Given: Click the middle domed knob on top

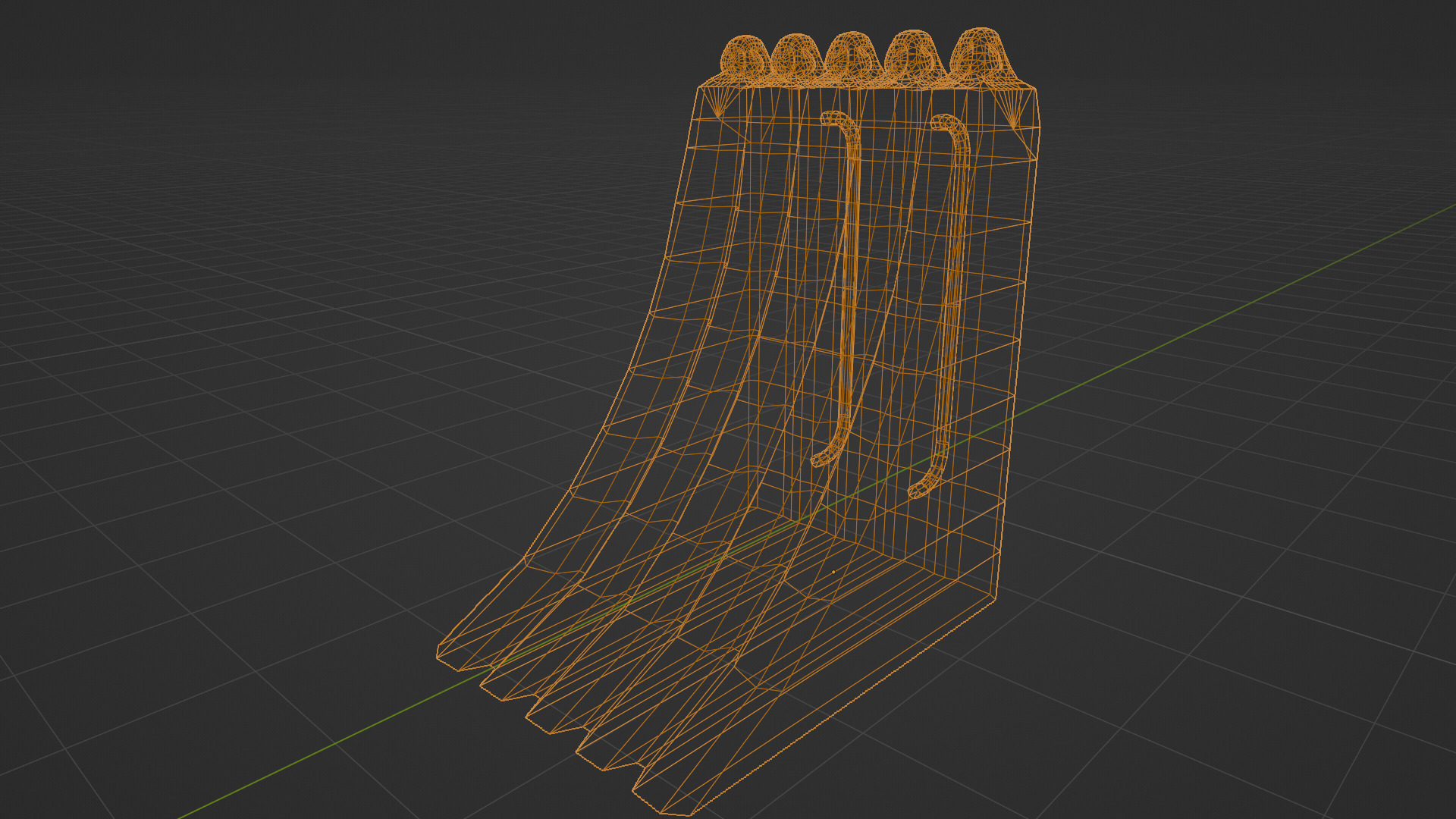Looking at the screenshot, I should (853, 53).
